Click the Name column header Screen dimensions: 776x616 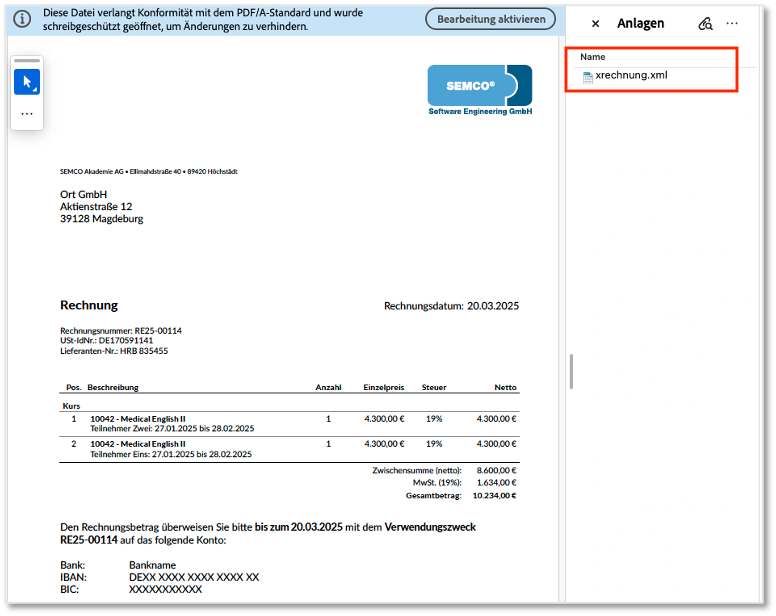pyautogui.click(x=592, y=57)
